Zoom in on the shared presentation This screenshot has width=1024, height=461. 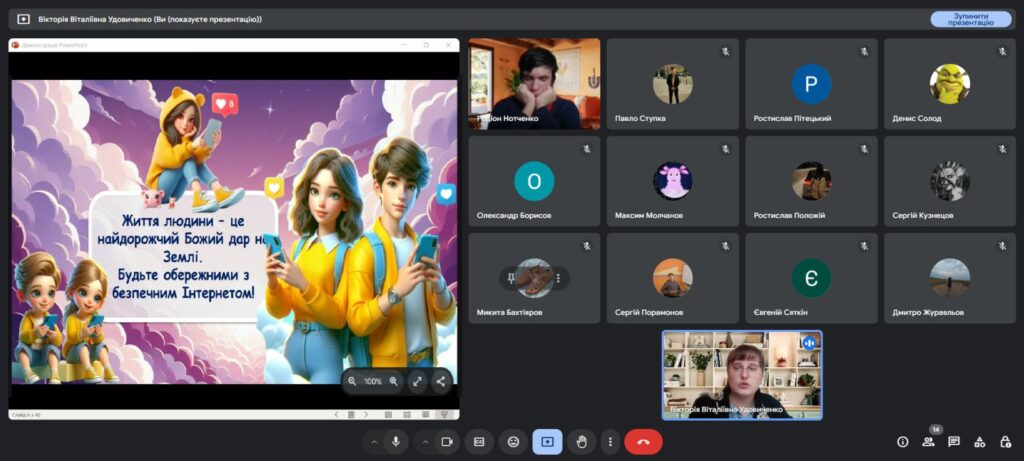pyautogui.click(x=394, y=381)
